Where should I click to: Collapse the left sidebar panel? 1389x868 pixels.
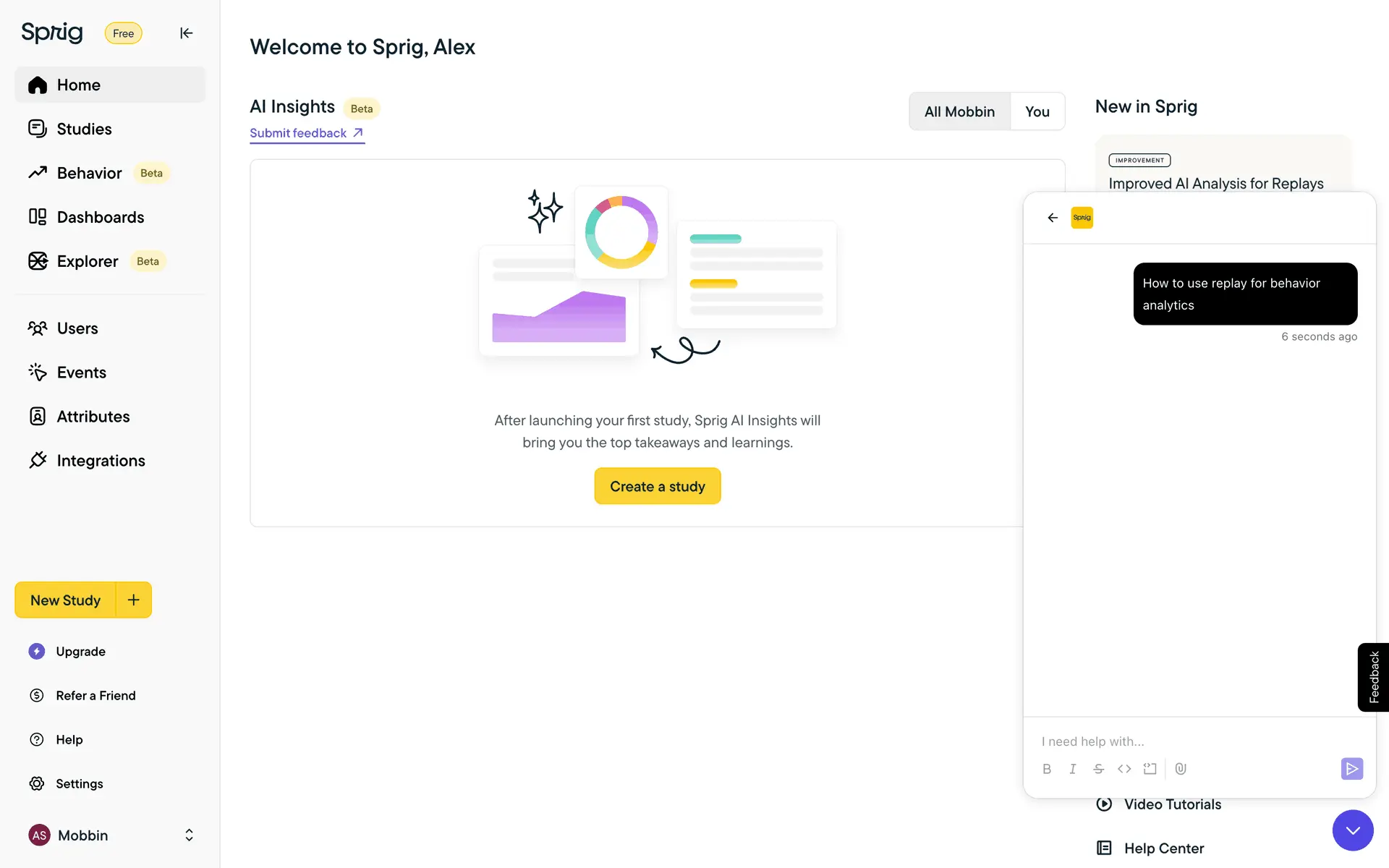pyautogui.click(x=186, y=33)
